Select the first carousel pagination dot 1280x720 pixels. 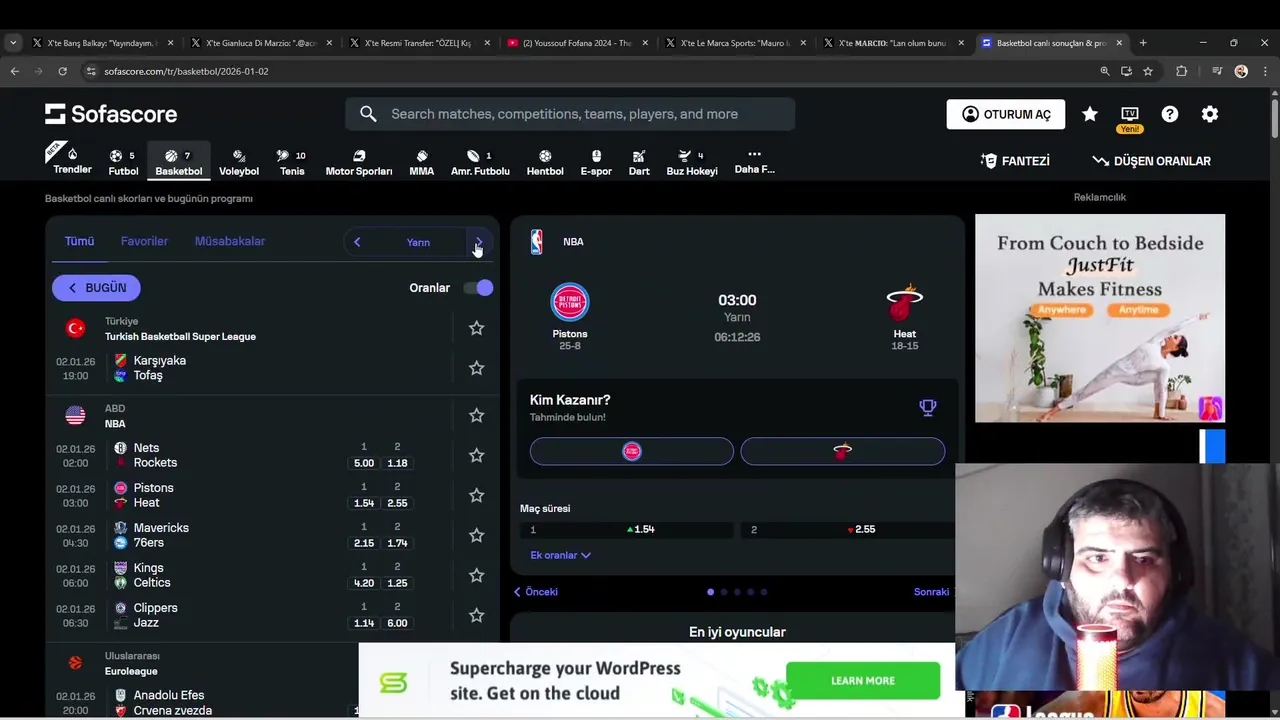click(x=711, y=592)
